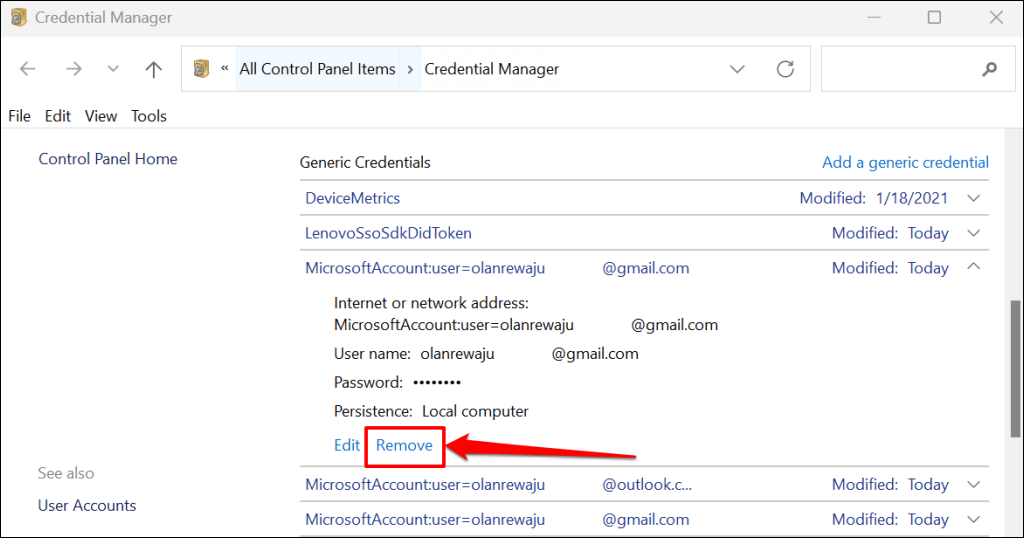Open the File menu

click(19, 116)
